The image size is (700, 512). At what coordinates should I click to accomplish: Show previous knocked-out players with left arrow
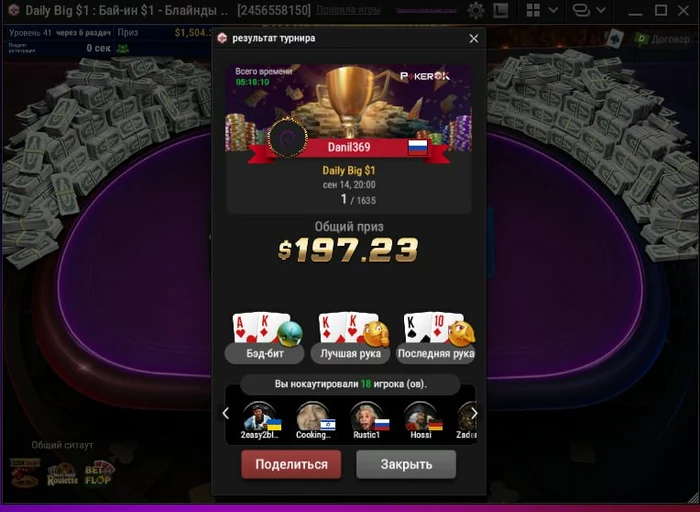point(225,413)
